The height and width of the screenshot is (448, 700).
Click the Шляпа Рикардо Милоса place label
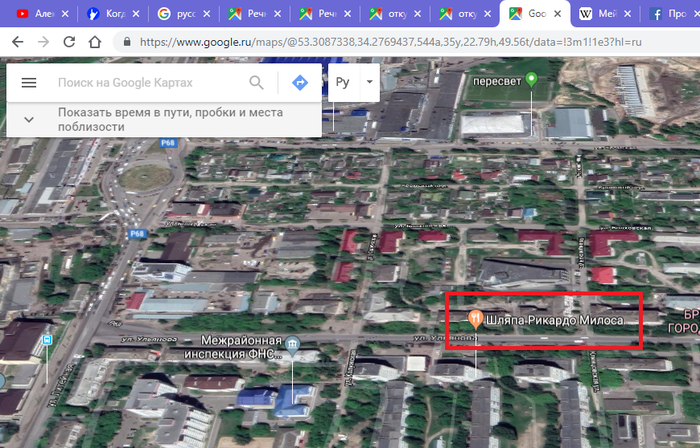[553, 320]
